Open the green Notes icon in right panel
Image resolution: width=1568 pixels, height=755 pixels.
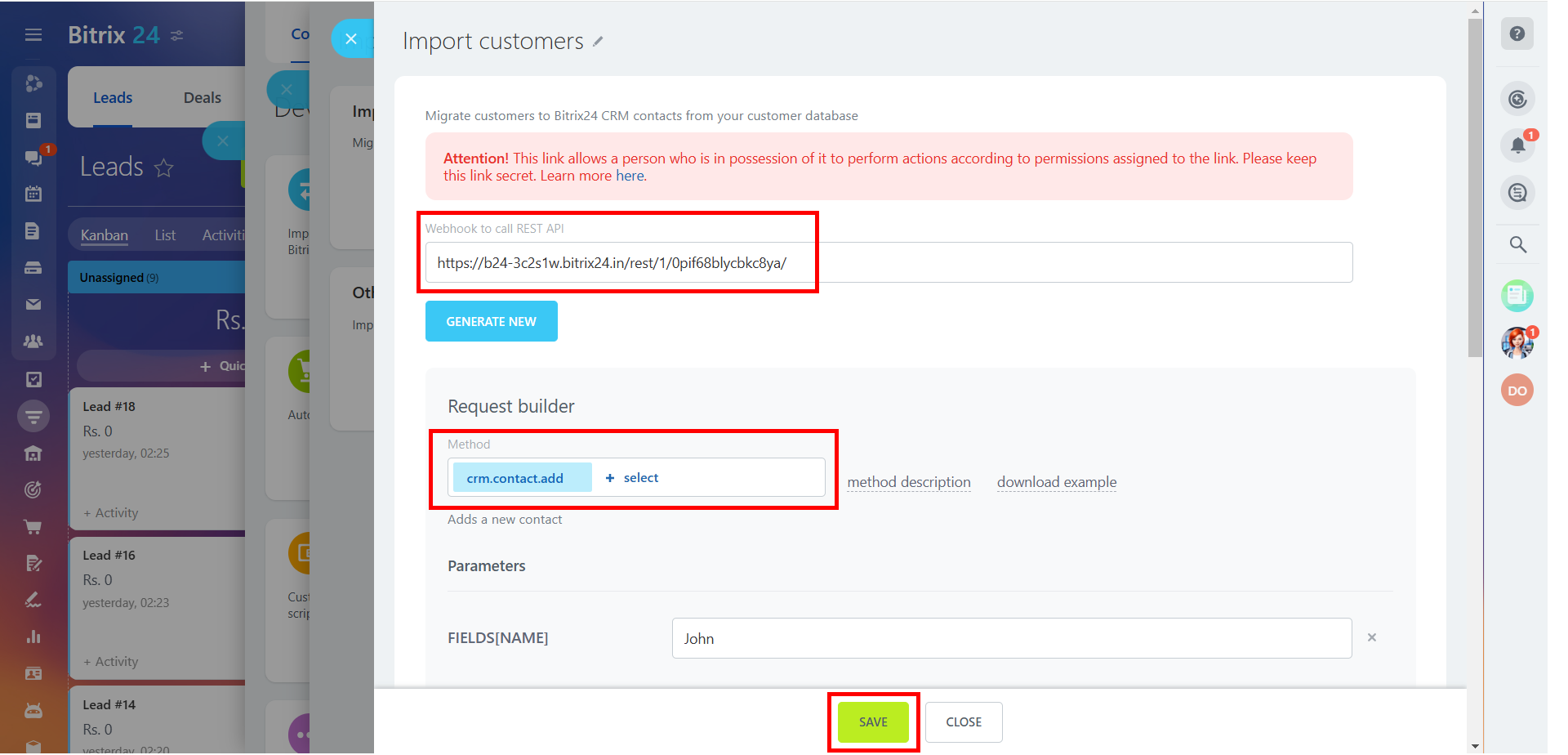[1517, 295]
